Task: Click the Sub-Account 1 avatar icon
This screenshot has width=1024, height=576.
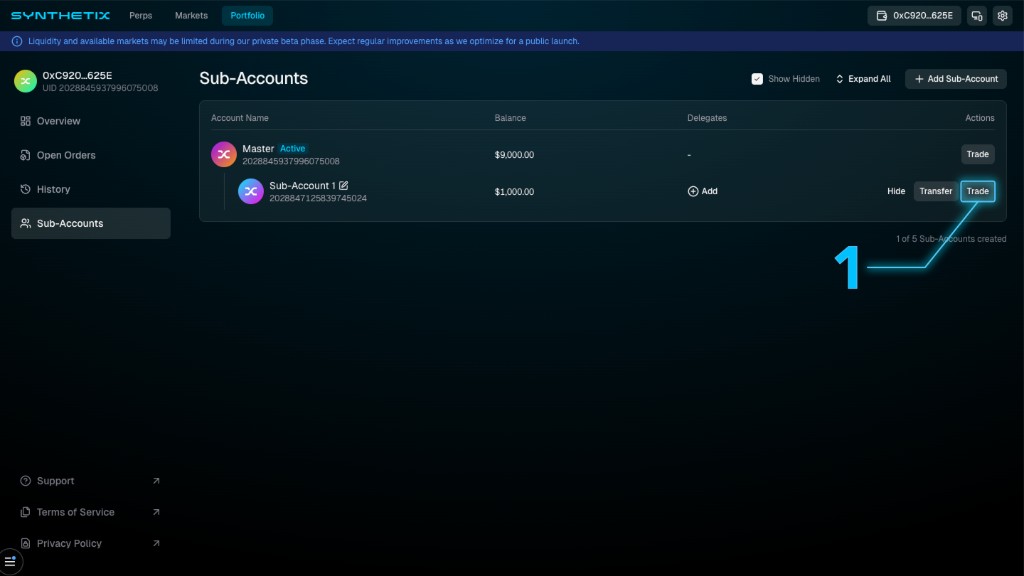Action: 250,191
